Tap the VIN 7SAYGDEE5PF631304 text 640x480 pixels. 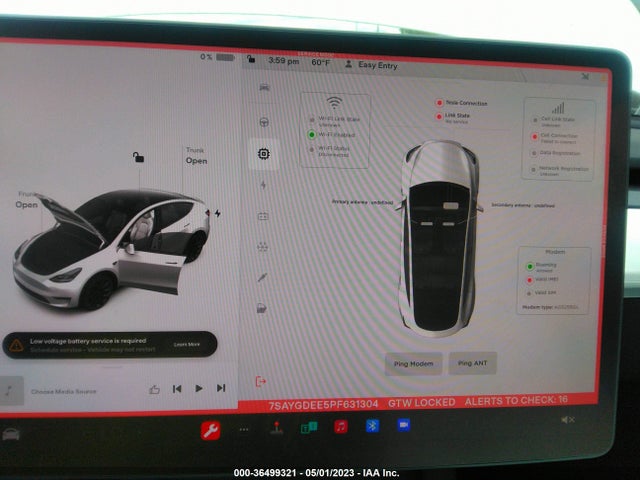[323, 405]
